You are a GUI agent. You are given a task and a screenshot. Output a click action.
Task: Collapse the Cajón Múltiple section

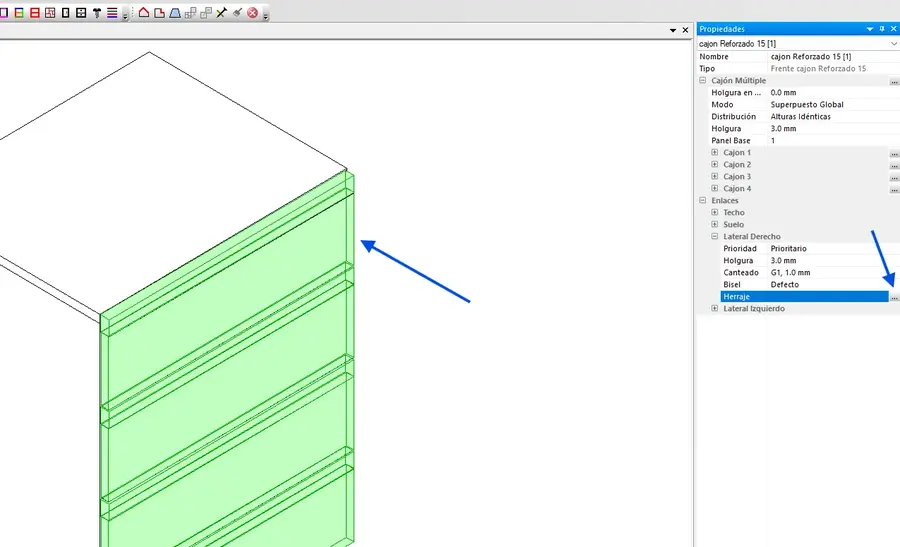(703, 81)
